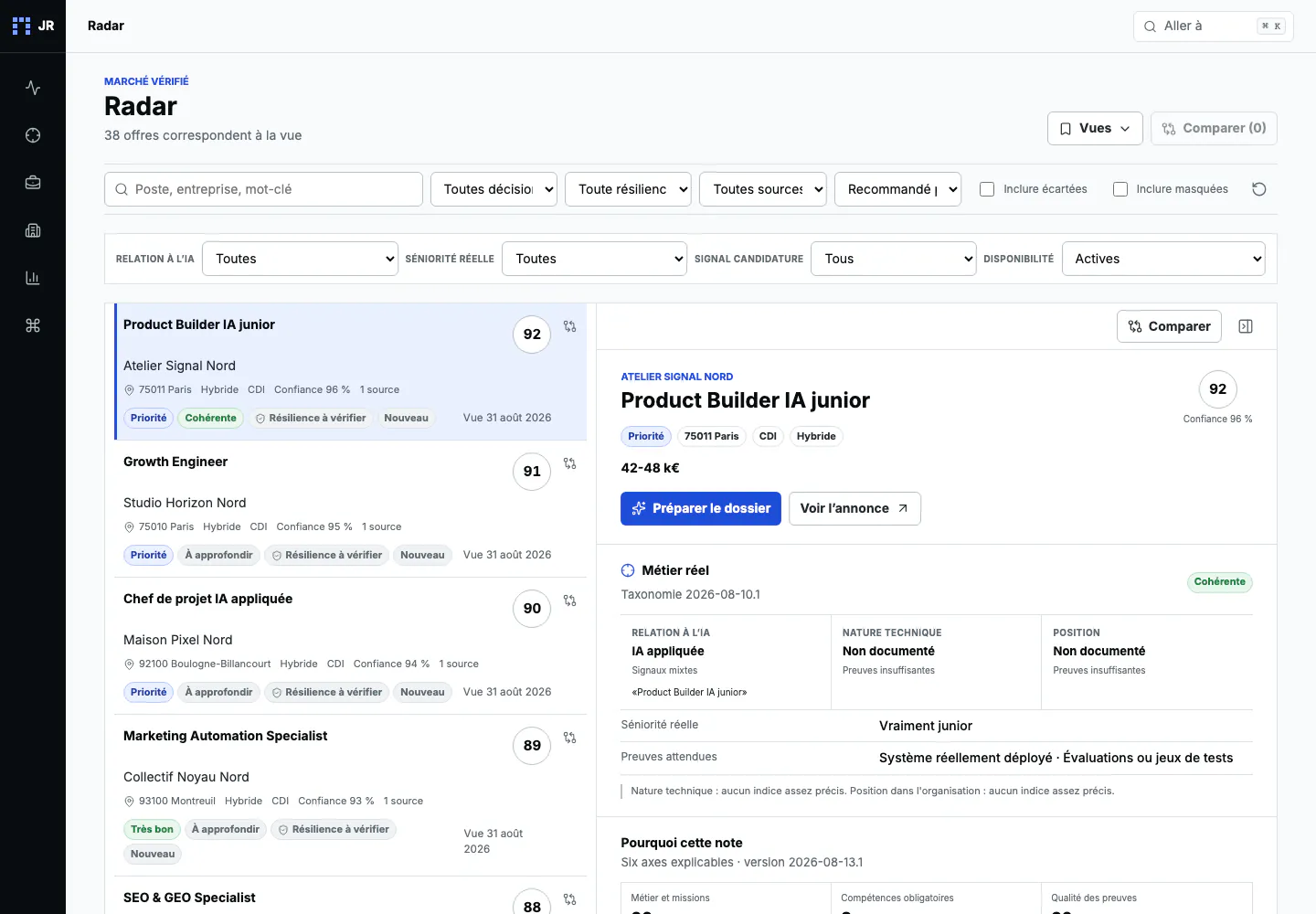Screen dimensions: 1316x914
Task: Click Préparer le dossier button
Action: (x=701, y=508)
